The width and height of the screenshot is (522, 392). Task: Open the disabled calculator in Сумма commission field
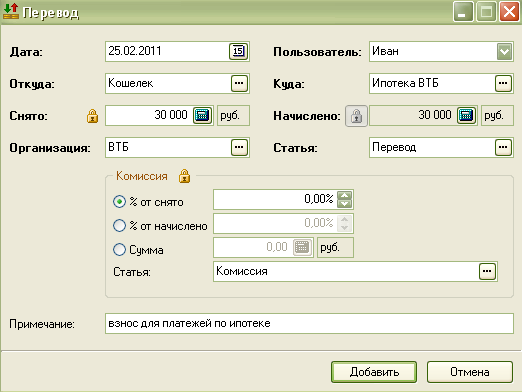pyautogui.click(x=302, y=247)
